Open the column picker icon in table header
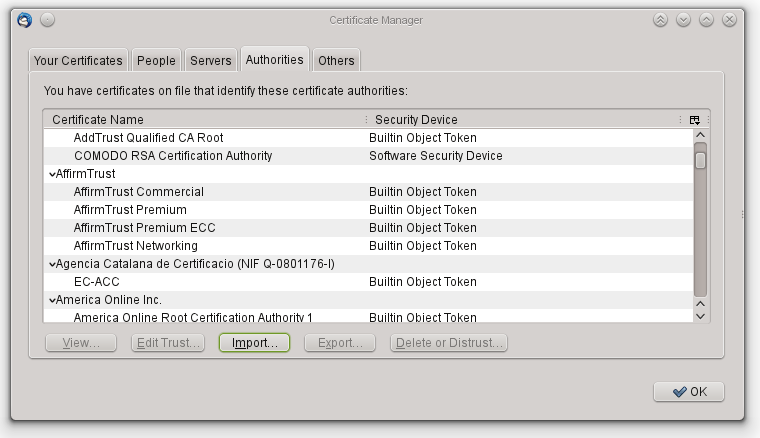This screenshot has height=438, width=760. (694, 119)
